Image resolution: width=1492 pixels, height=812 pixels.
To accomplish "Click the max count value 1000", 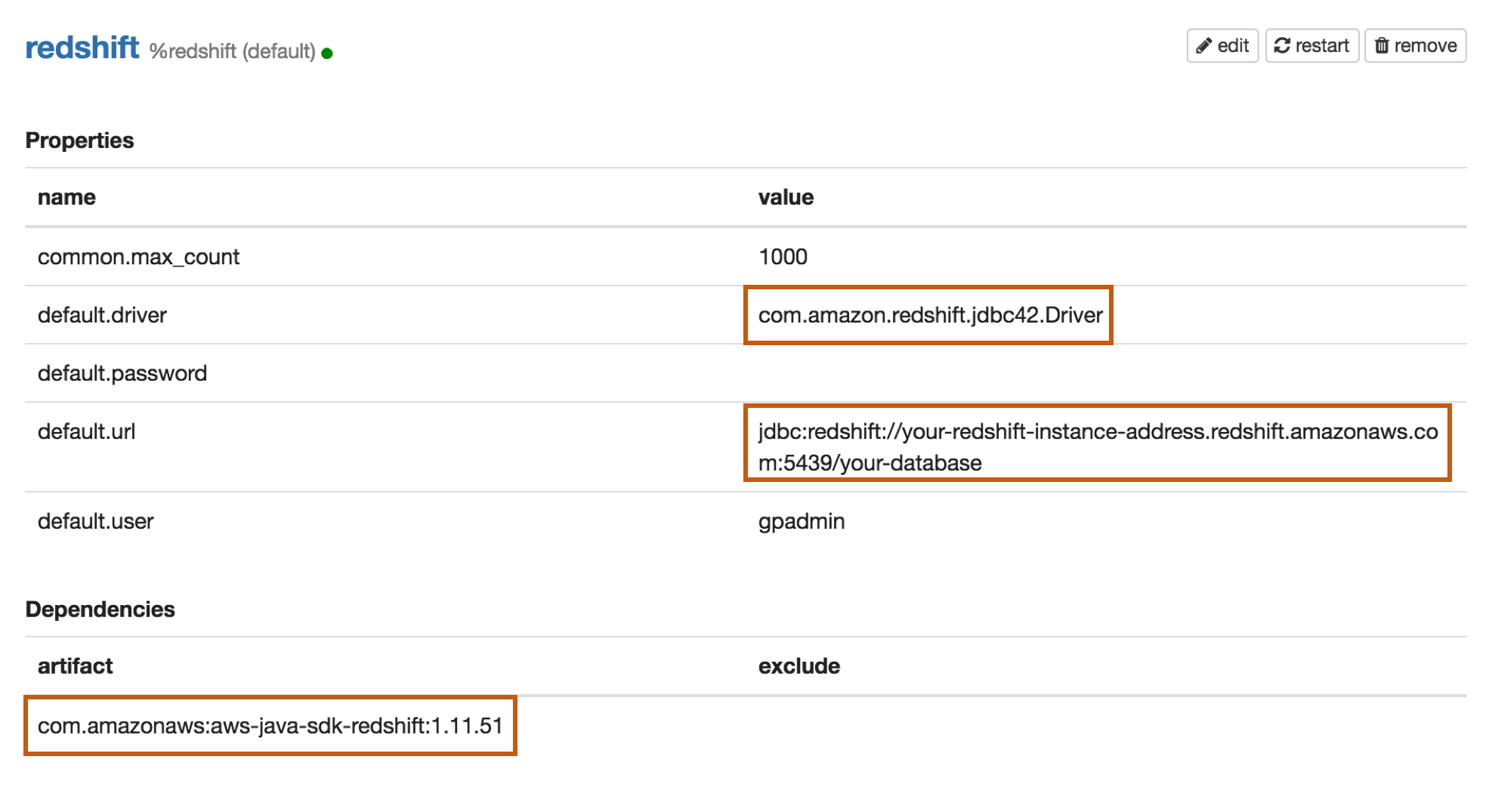I will tap(783, 257).
